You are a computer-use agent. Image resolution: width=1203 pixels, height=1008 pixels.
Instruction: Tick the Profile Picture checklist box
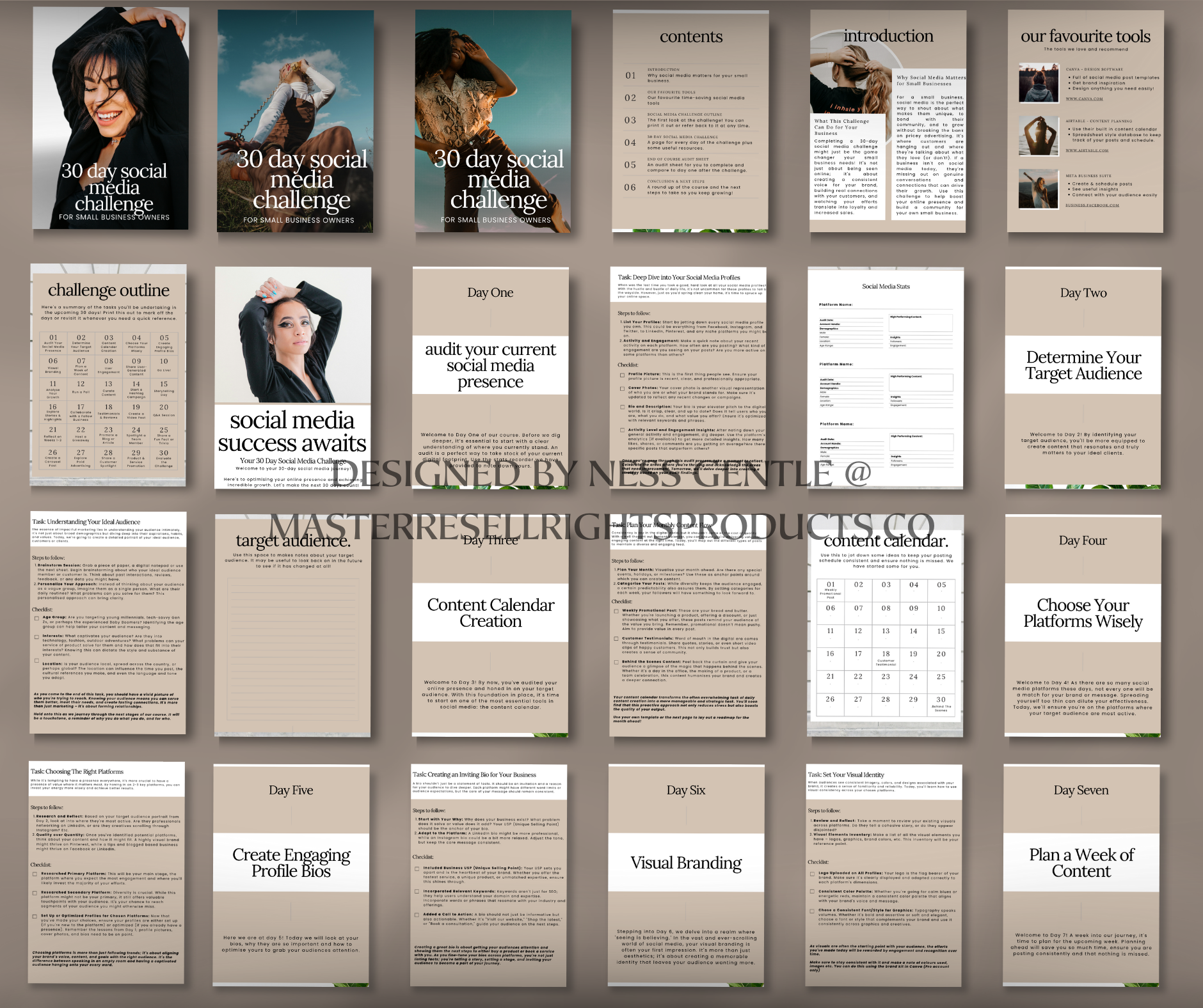622,374
